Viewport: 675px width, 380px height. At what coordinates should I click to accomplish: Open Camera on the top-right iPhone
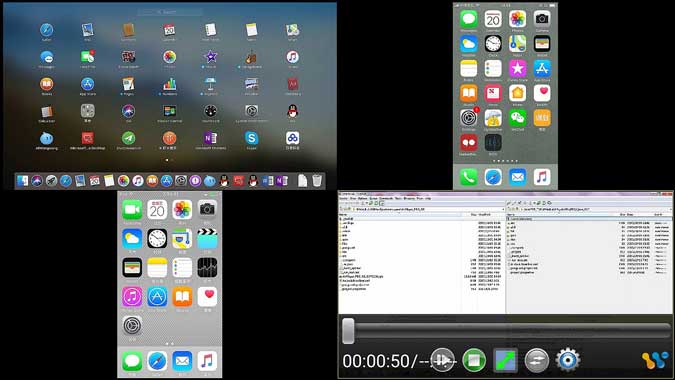pyautogui.click(x=542, y=19)
